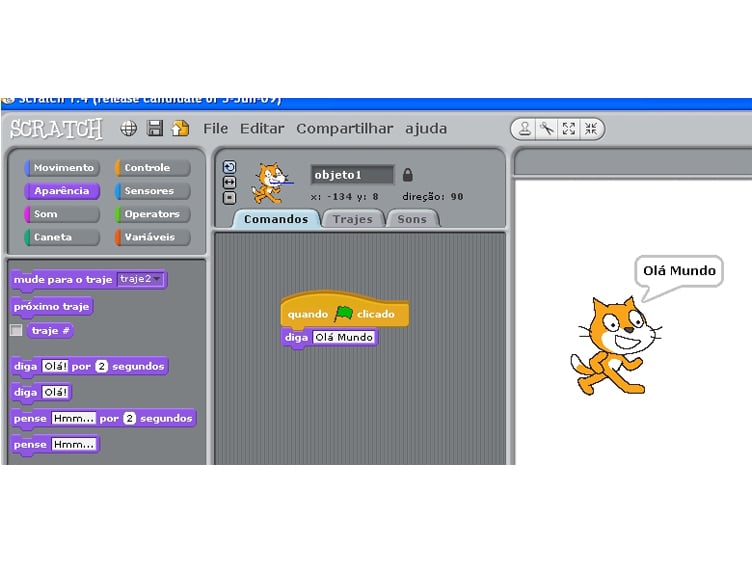This screenshot has width=752, height=562.
Task: Select the scissors delete tool
Action: click(547, 129)
